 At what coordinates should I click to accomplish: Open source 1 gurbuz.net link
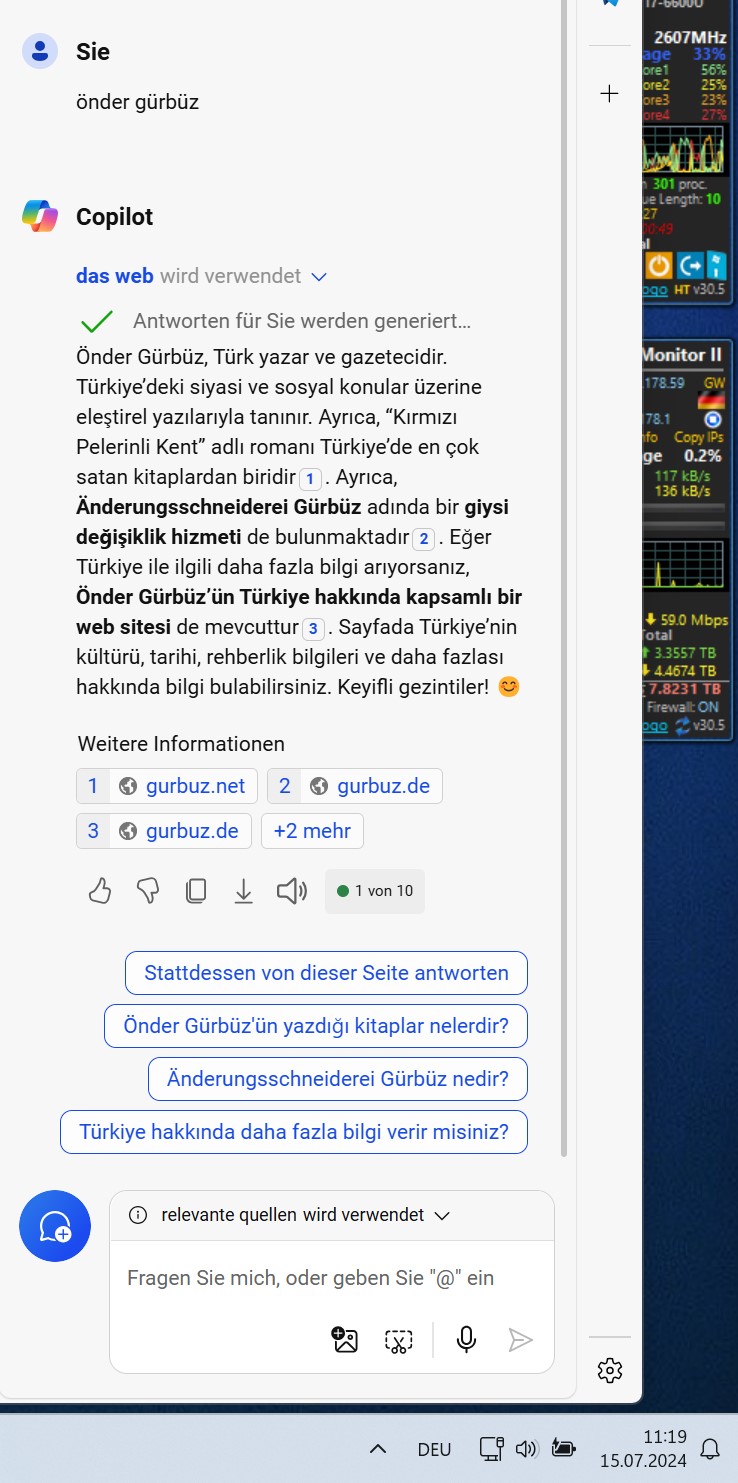167,786
